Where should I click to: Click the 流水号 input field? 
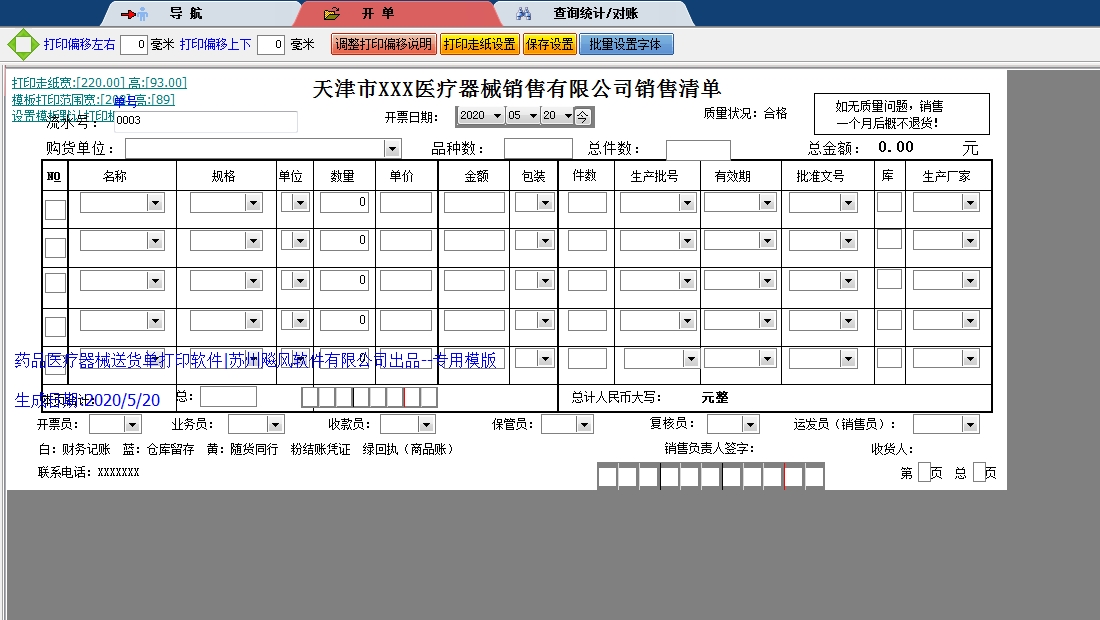point(205,120)
